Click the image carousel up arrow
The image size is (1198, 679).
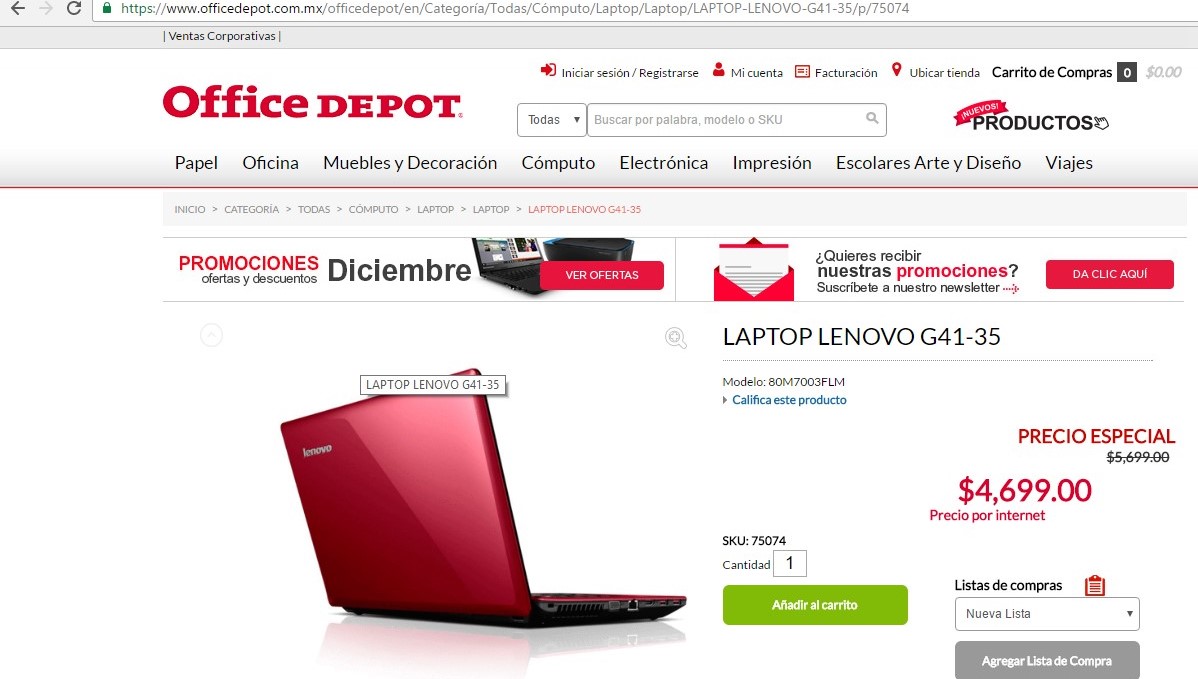[x=212, y=335]
